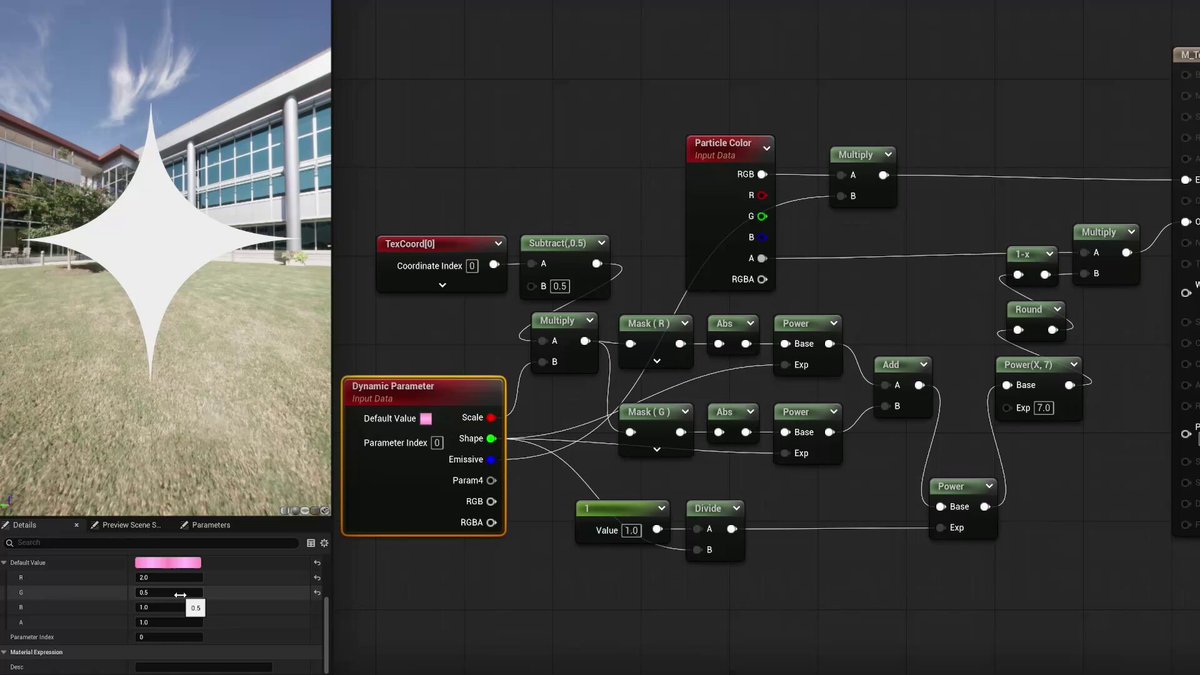Select the Add node title

point(891,365)
